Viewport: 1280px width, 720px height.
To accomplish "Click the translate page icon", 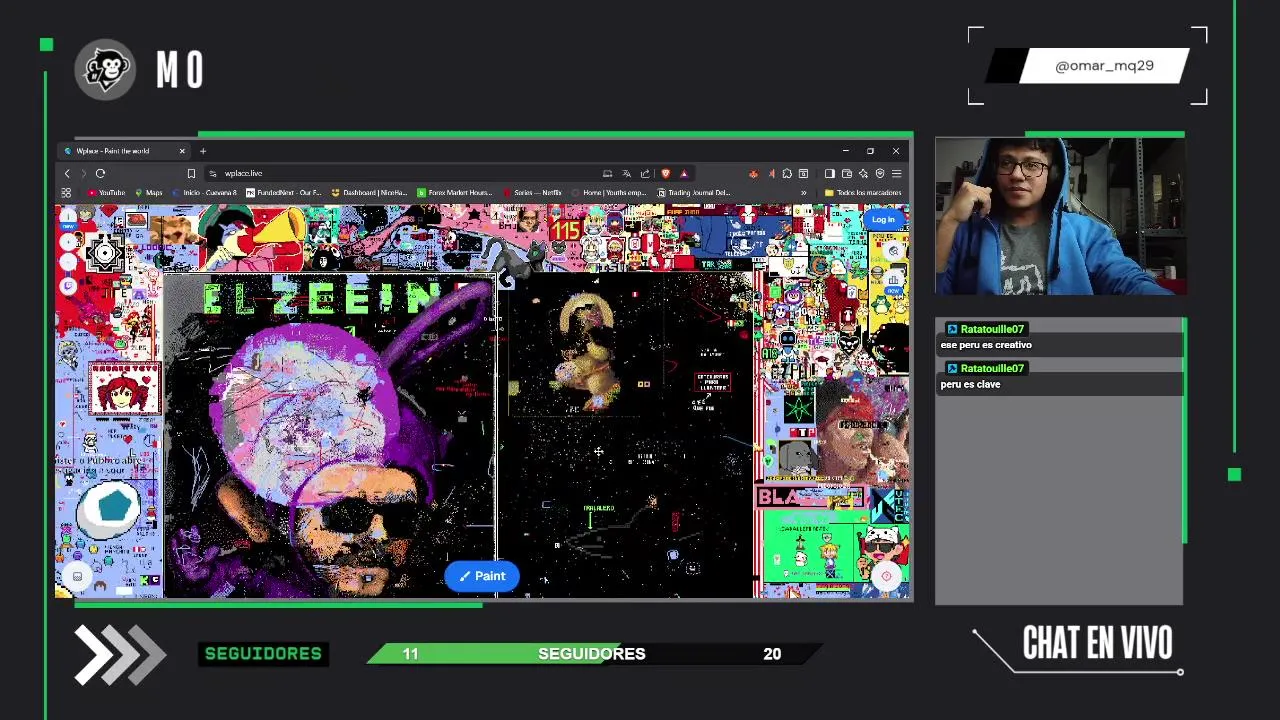I will click(626, 173).
